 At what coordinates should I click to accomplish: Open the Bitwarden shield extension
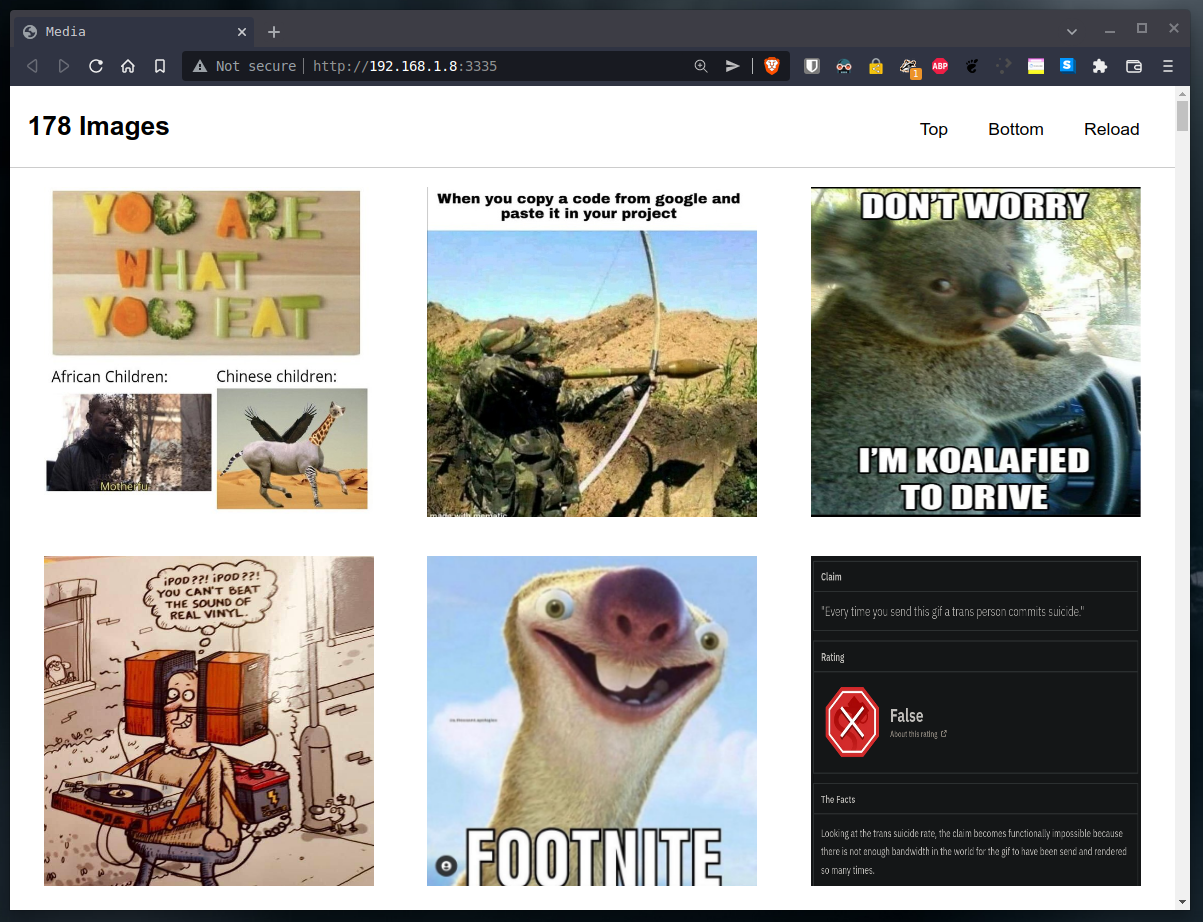813,66
